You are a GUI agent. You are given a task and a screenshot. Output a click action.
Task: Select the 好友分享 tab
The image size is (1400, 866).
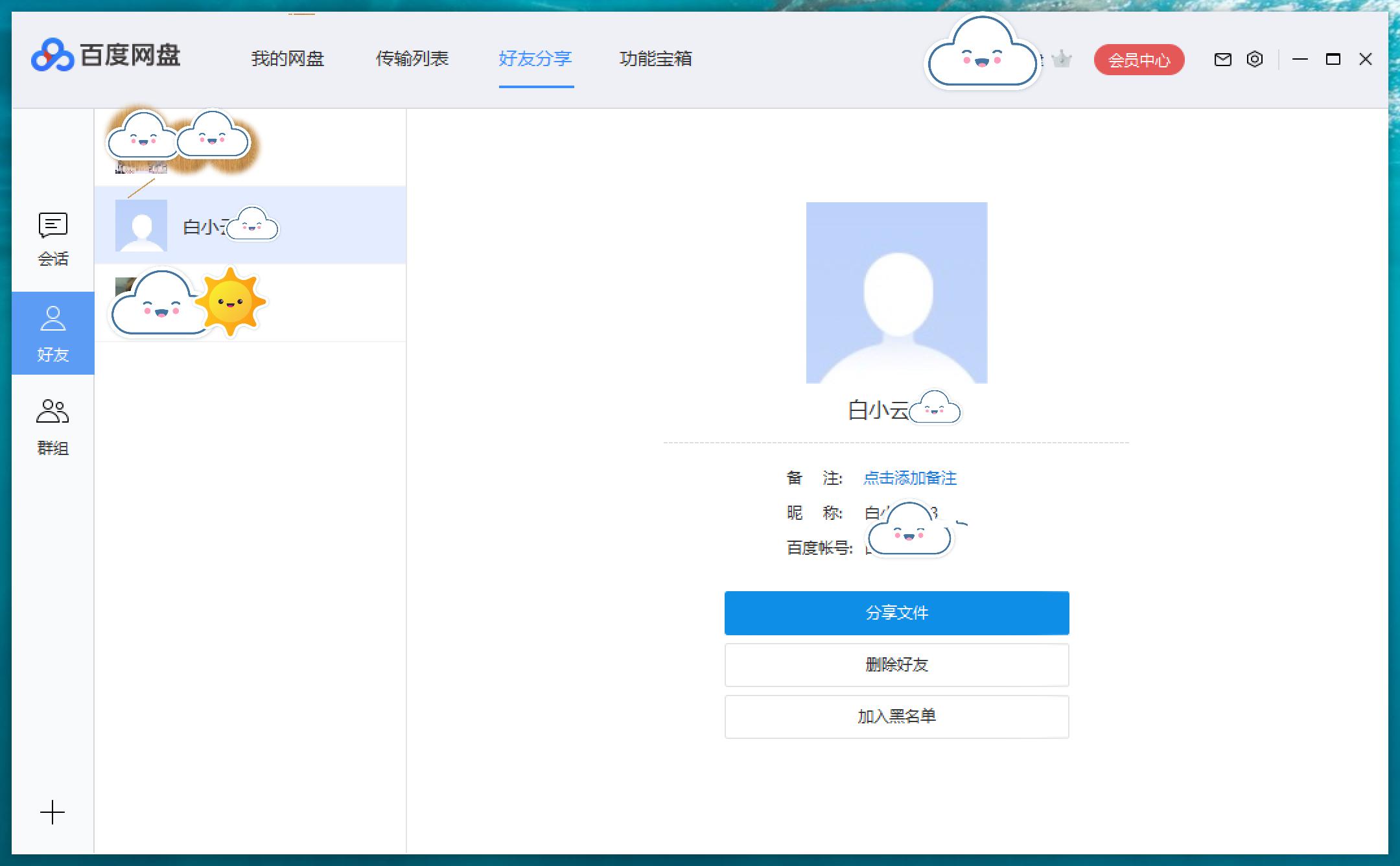coord(535,59)
